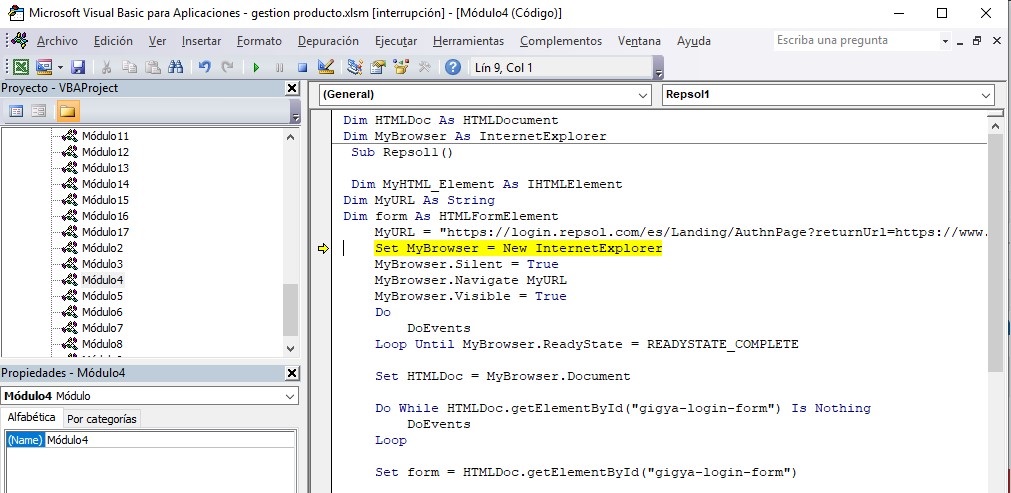Click the code window vertical scrollbar thumb
The height and width of the screenshot is (493, 1011).
tap(995, 254)
